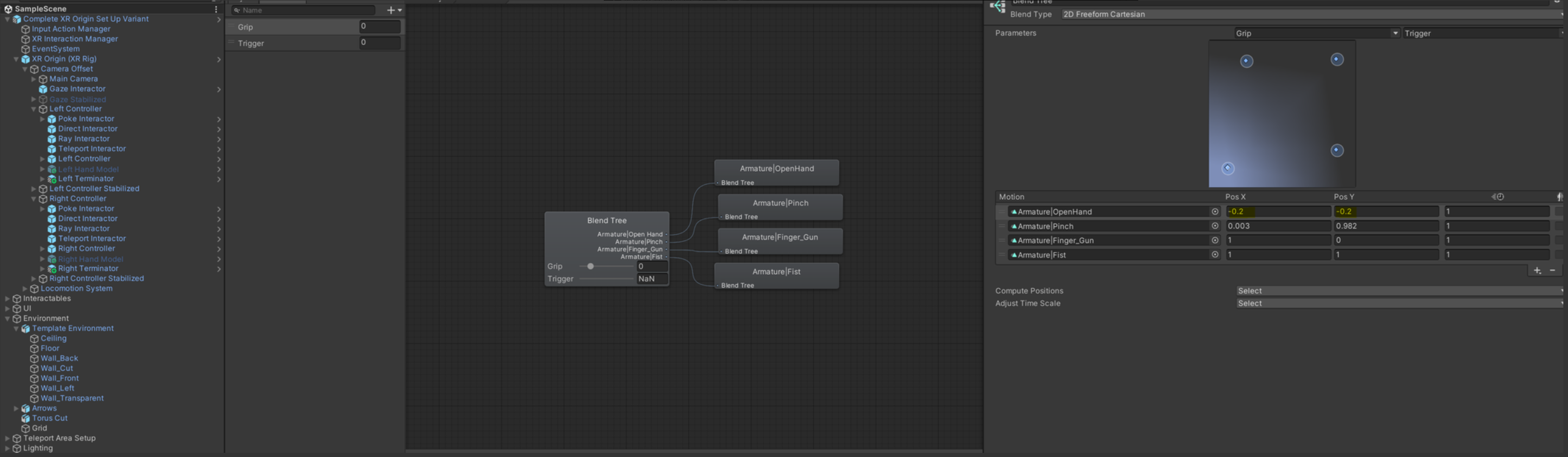Open prefab for Left Poke Interactor via chevron
1568x457 pixels.
click(218, 119)
